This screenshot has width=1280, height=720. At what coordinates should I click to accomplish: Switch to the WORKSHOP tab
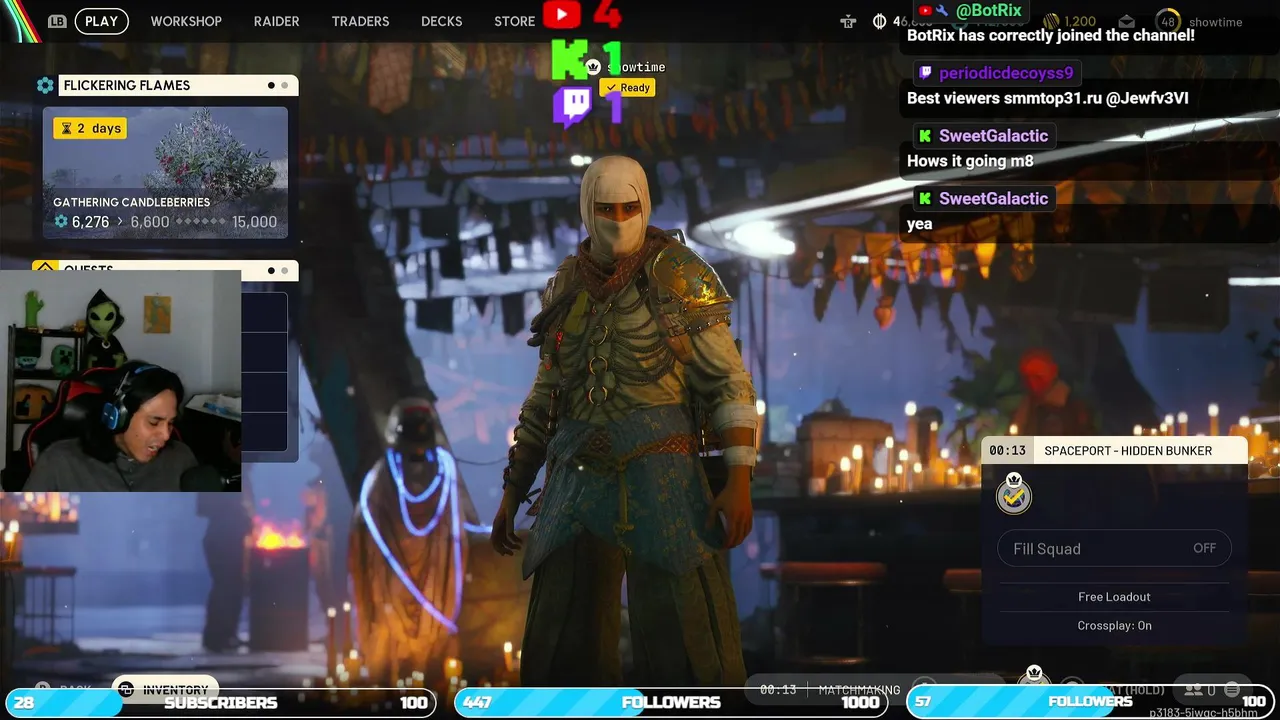[186, 21]
